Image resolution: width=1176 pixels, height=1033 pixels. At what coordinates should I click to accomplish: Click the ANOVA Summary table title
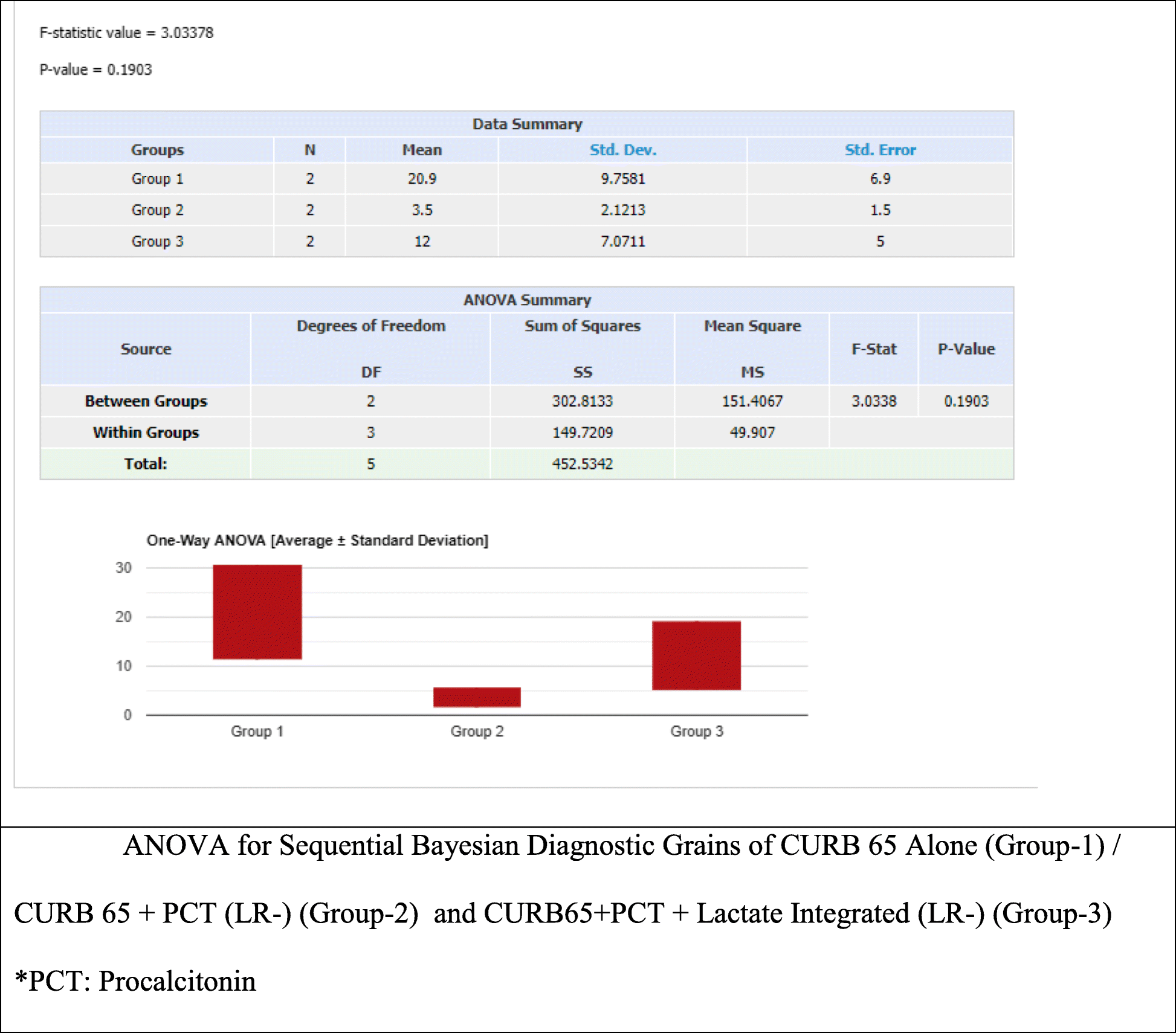point(527,300)
